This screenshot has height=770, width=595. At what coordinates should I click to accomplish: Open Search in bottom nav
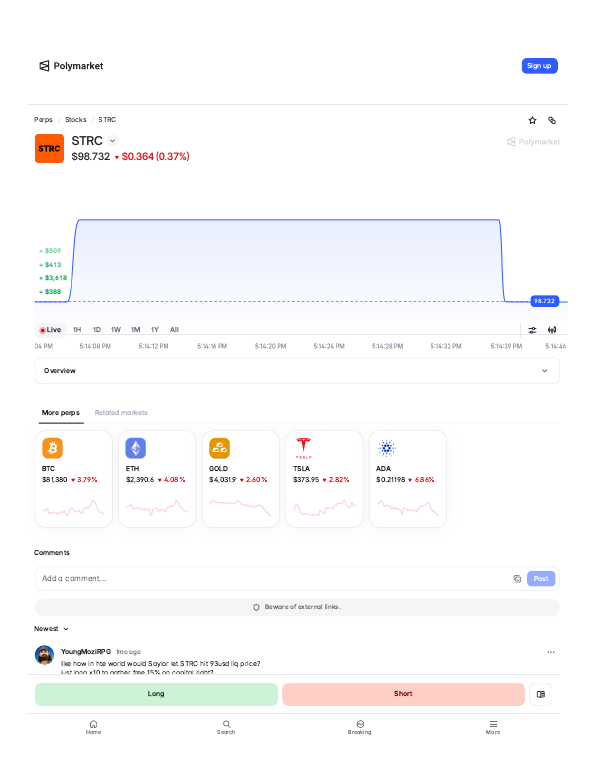click(226, 727)
